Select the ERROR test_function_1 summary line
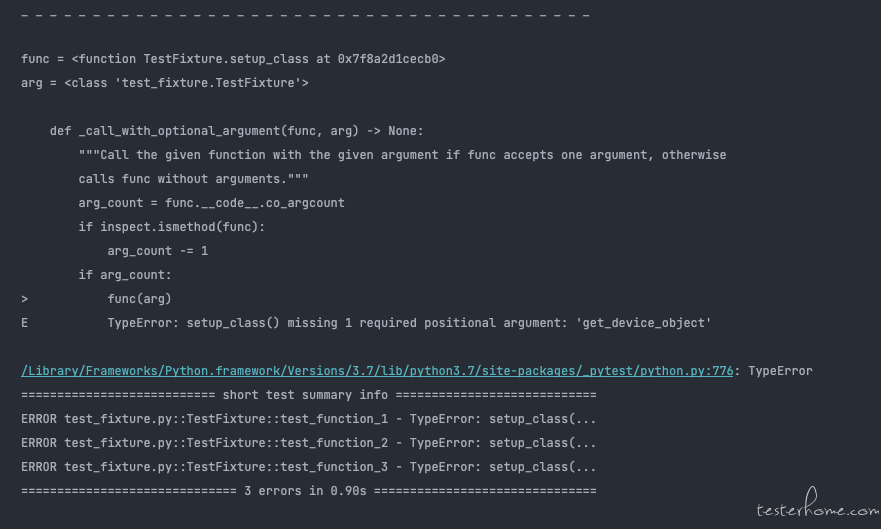 [x=308, y=419]
